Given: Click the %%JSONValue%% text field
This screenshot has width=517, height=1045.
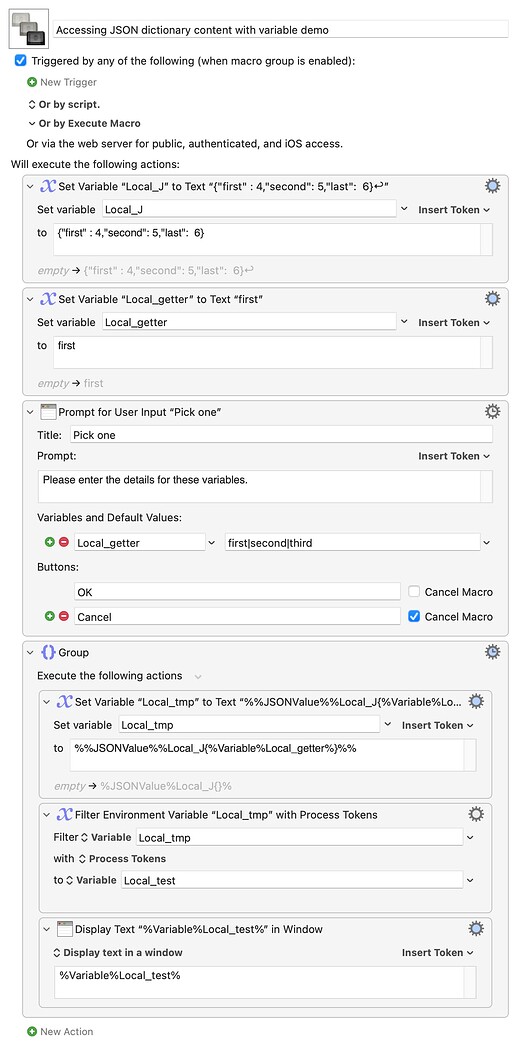Looking at the screenshot, I should (x=266, y=755).
